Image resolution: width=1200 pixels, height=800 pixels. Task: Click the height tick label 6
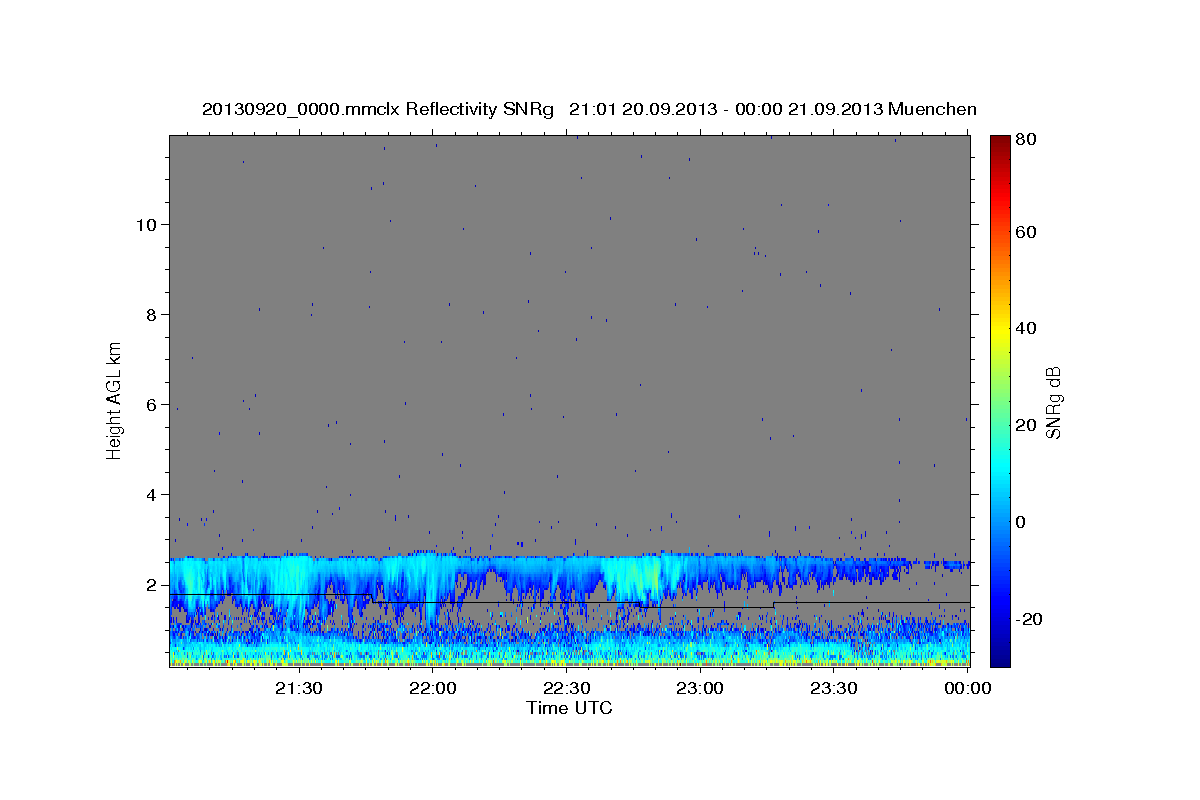pos(152,405)
